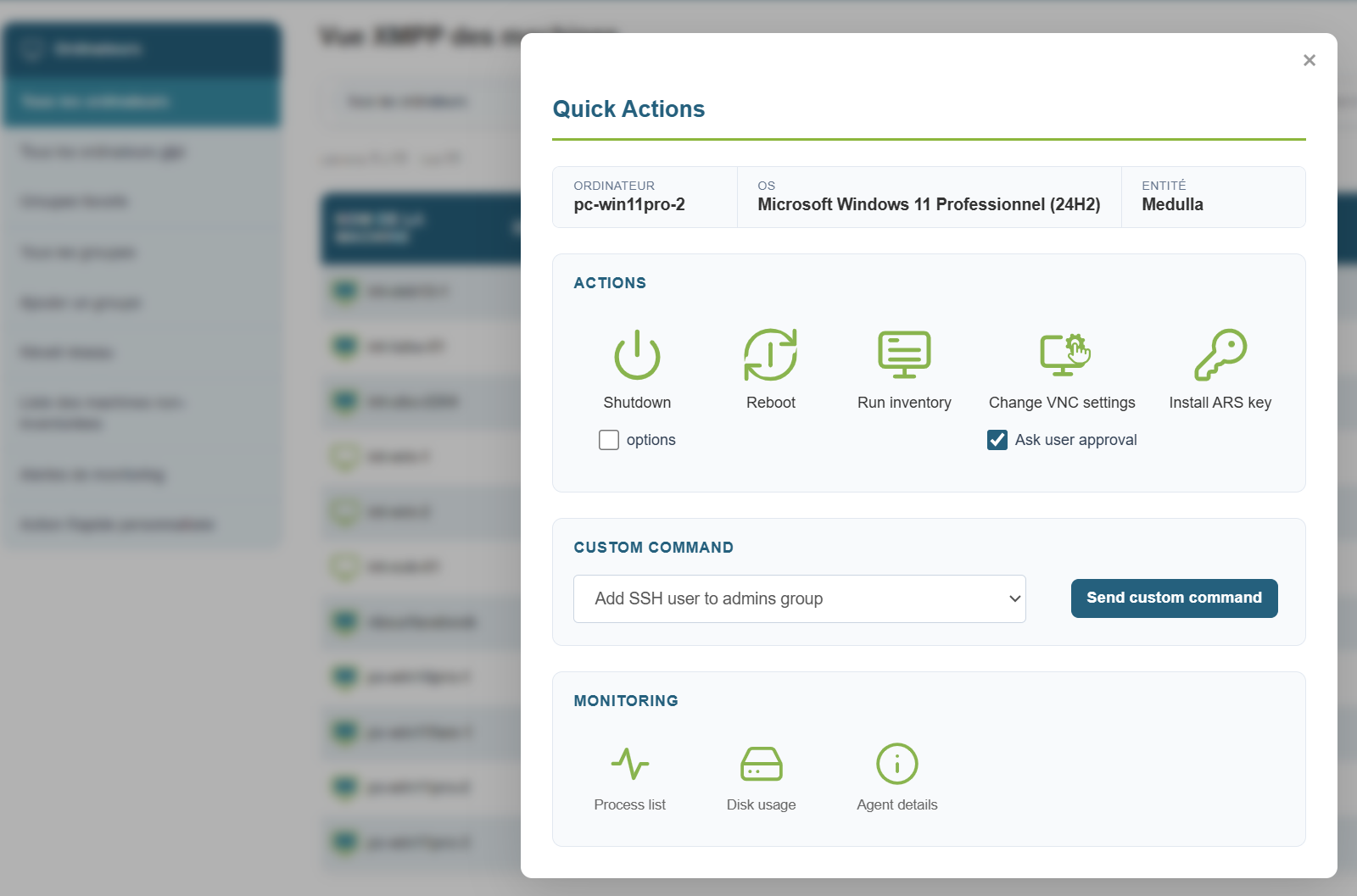Start Run inventory action
This screenshot has height=896, width=1357.
click(x=904, y=354)
